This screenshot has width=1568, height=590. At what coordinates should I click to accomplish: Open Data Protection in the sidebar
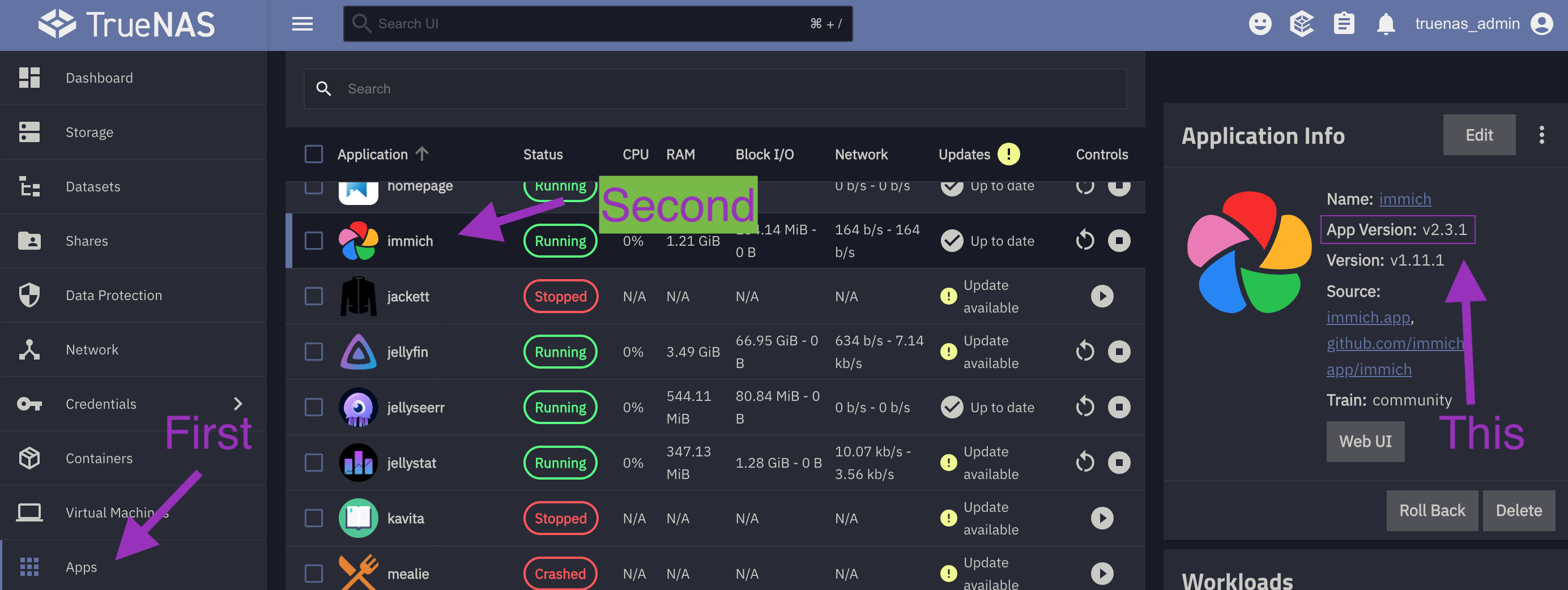[x=113, y=296]
